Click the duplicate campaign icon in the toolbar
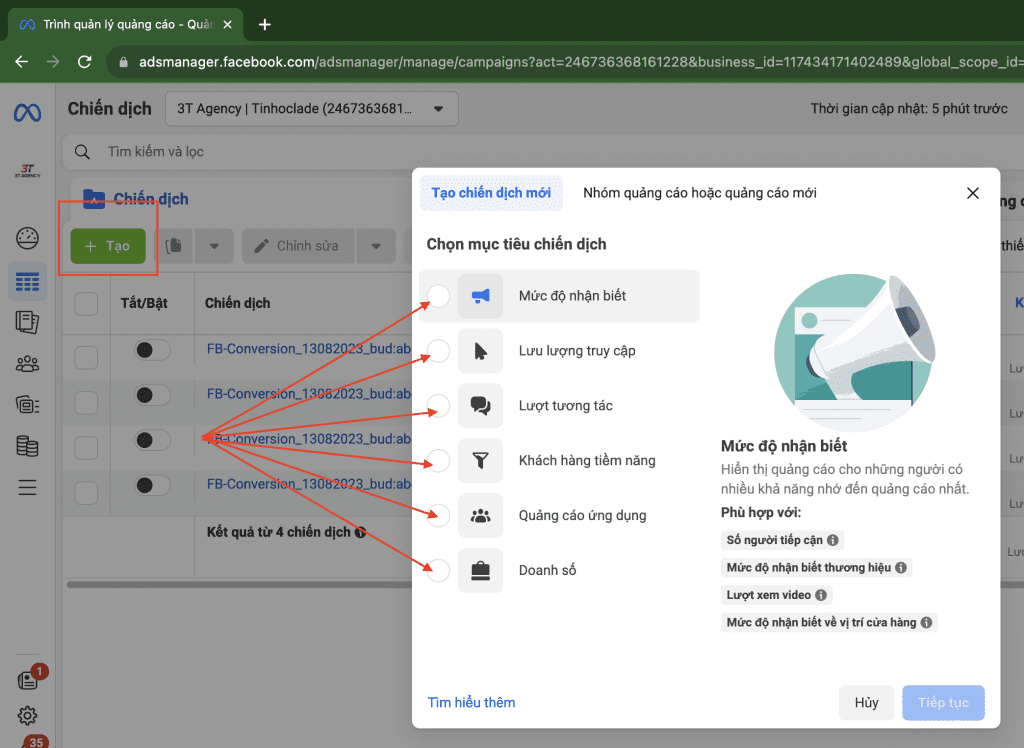 coord(174,246)
